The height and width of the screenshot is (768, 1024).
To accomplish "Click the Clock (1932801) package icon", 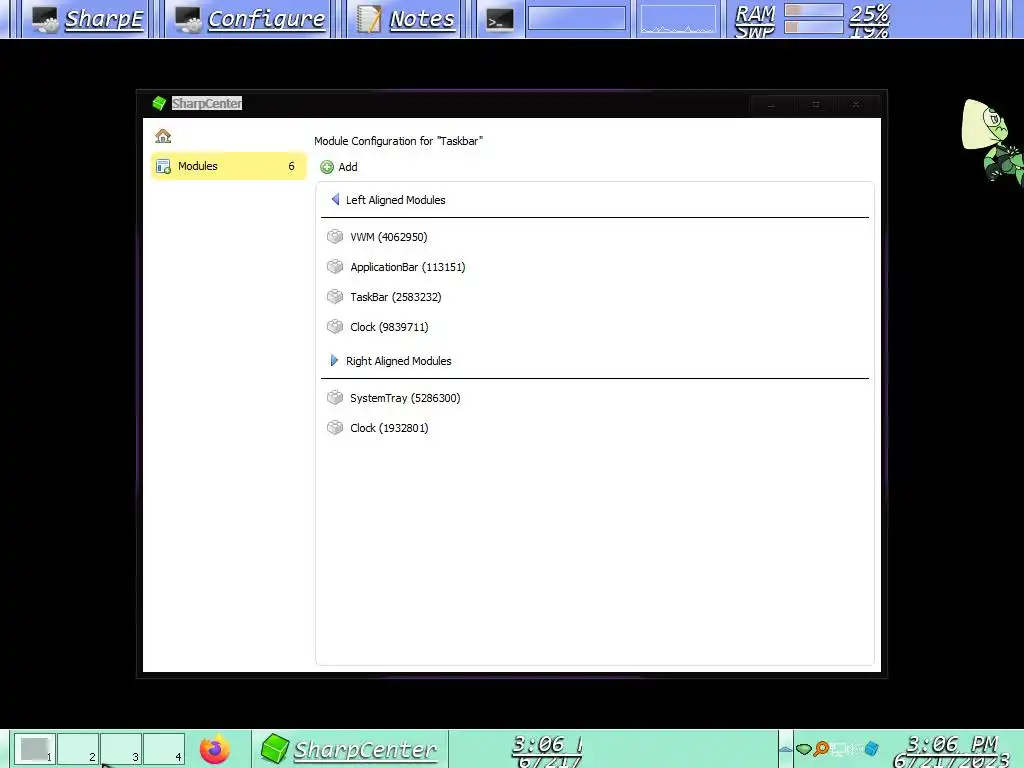I will (x=335, y=427).
